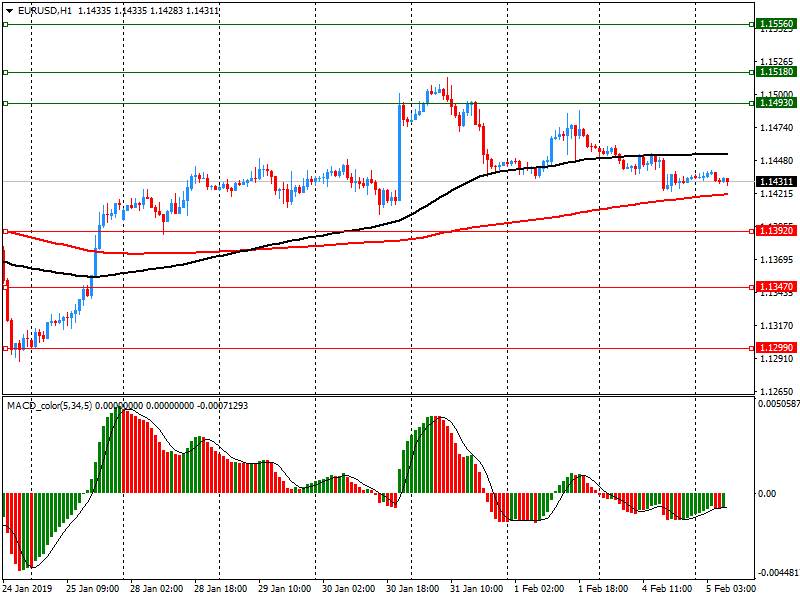Click the 1 Feb 02:00 time label

(x=538, y=590)
